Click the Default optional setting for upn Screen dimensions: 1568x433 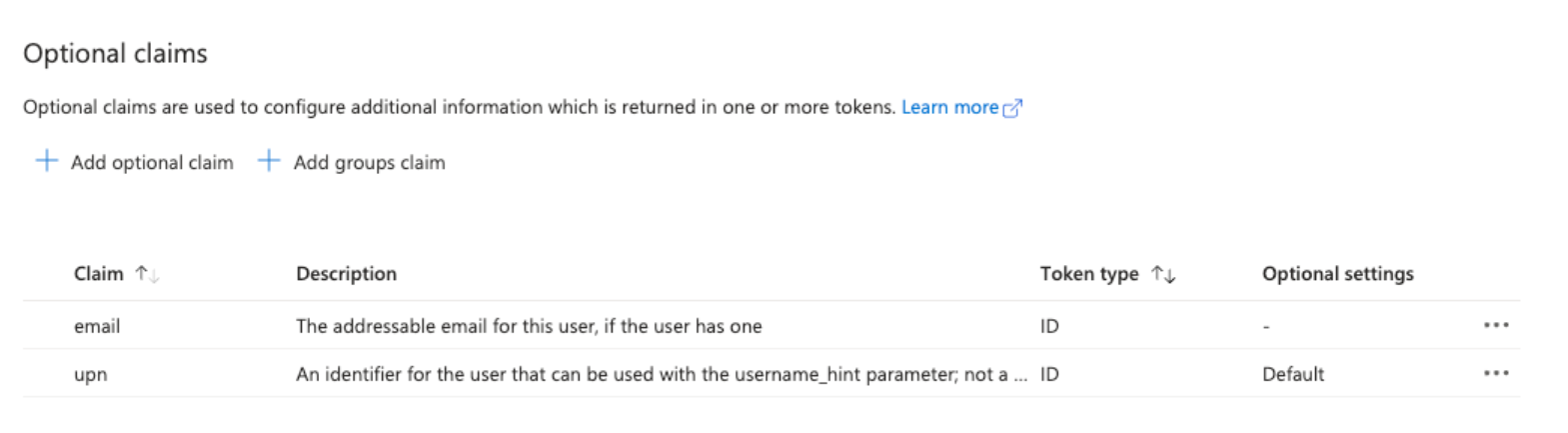1292,375
